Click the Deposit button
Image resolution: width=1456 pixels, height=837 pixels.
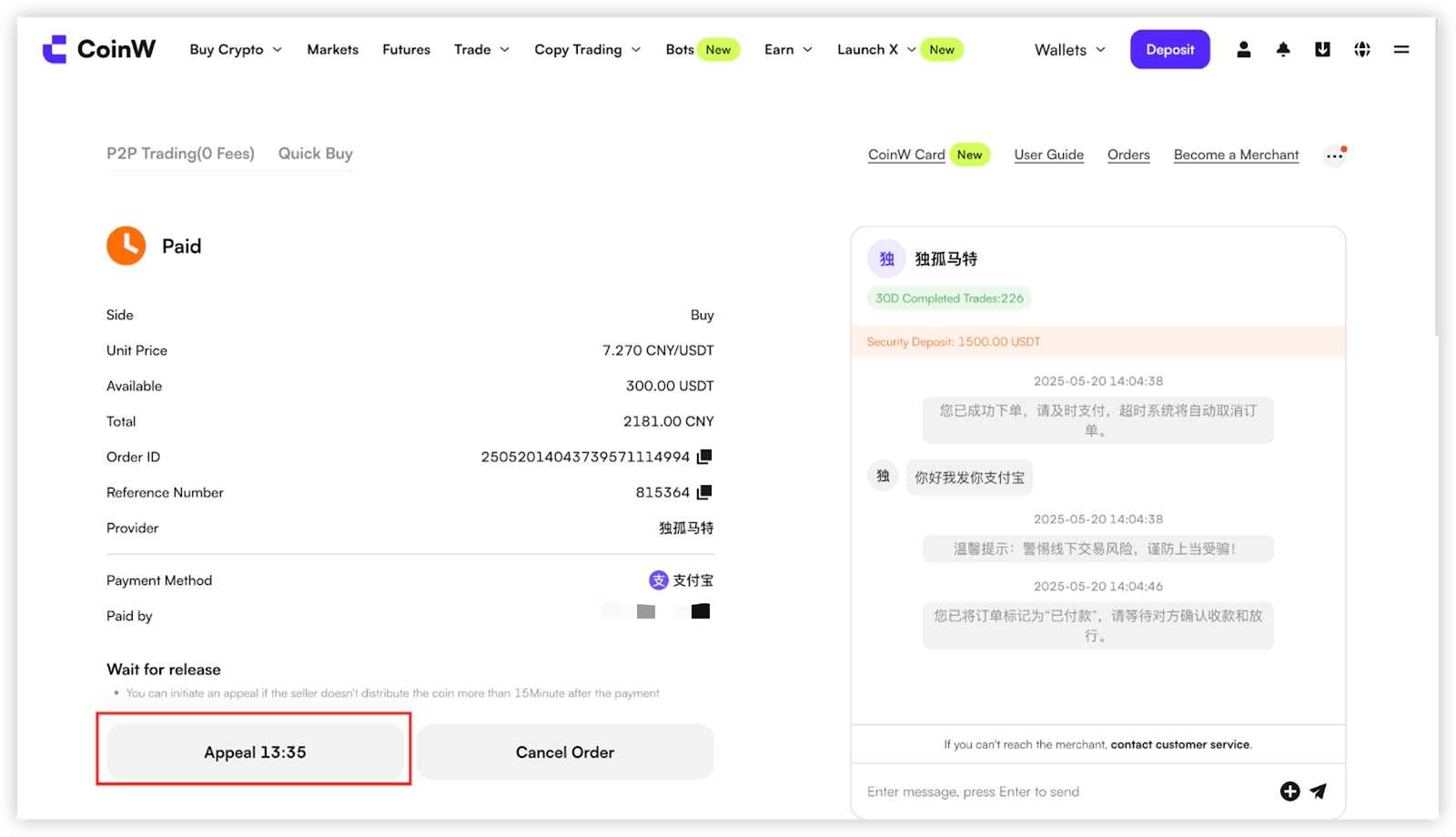pyautogui.click(x=1169, y=49)
